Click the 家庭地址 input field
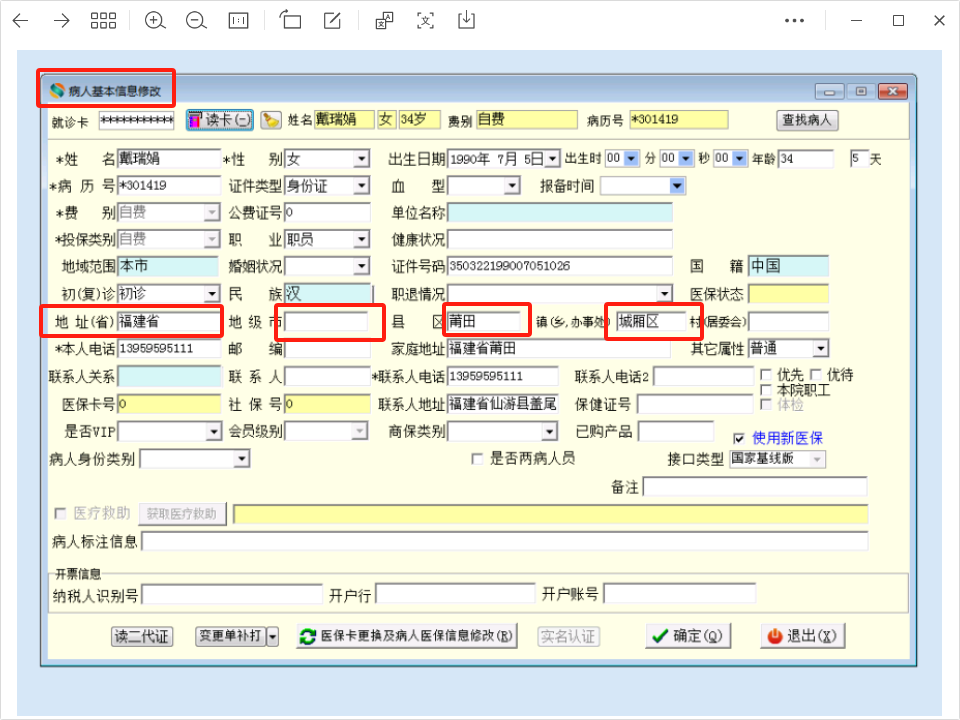Image resolution: width=960 pixels, height=720 pixels. (x=558, y=349)
